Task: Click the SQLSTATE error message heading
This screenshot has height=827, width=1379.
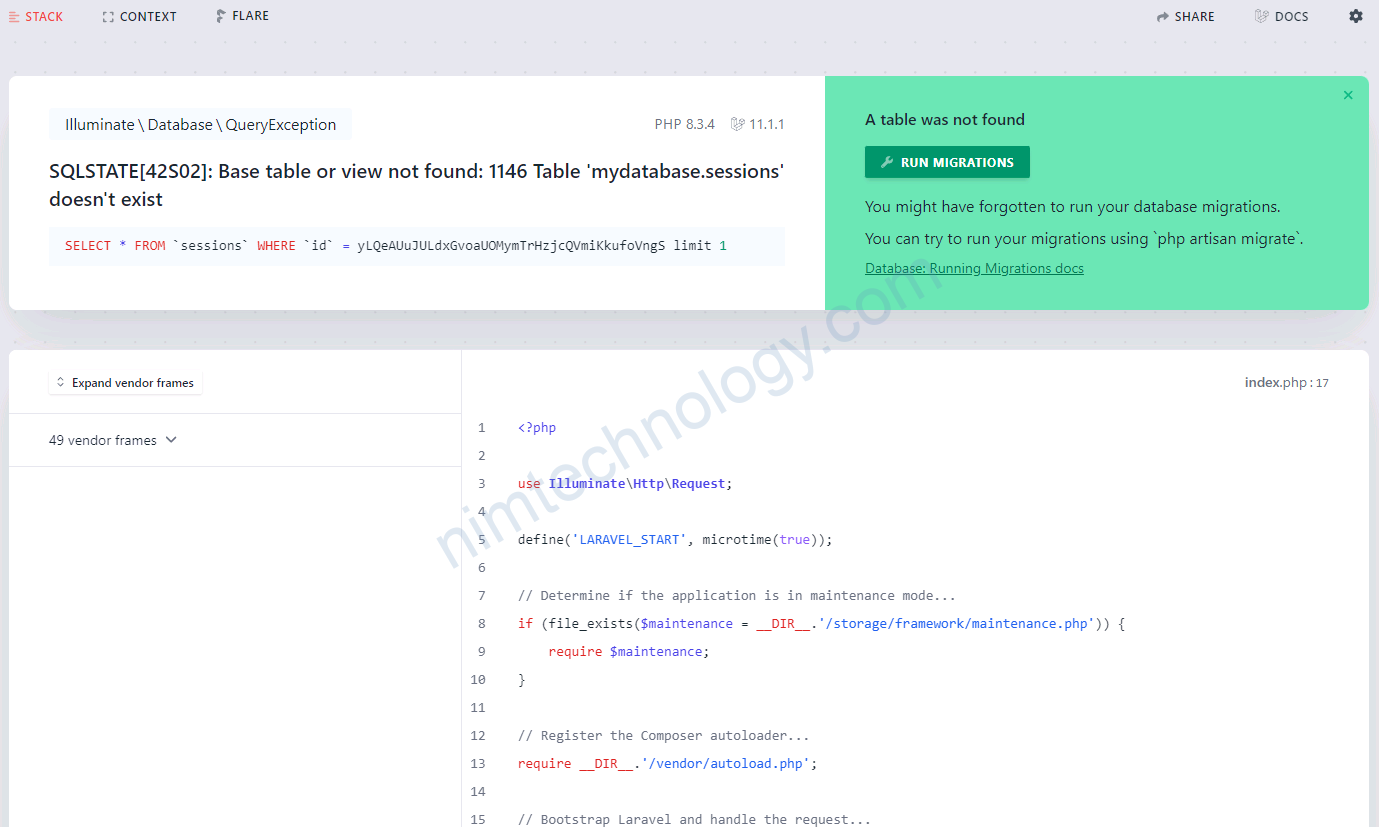Action: (x=416, y=185)
